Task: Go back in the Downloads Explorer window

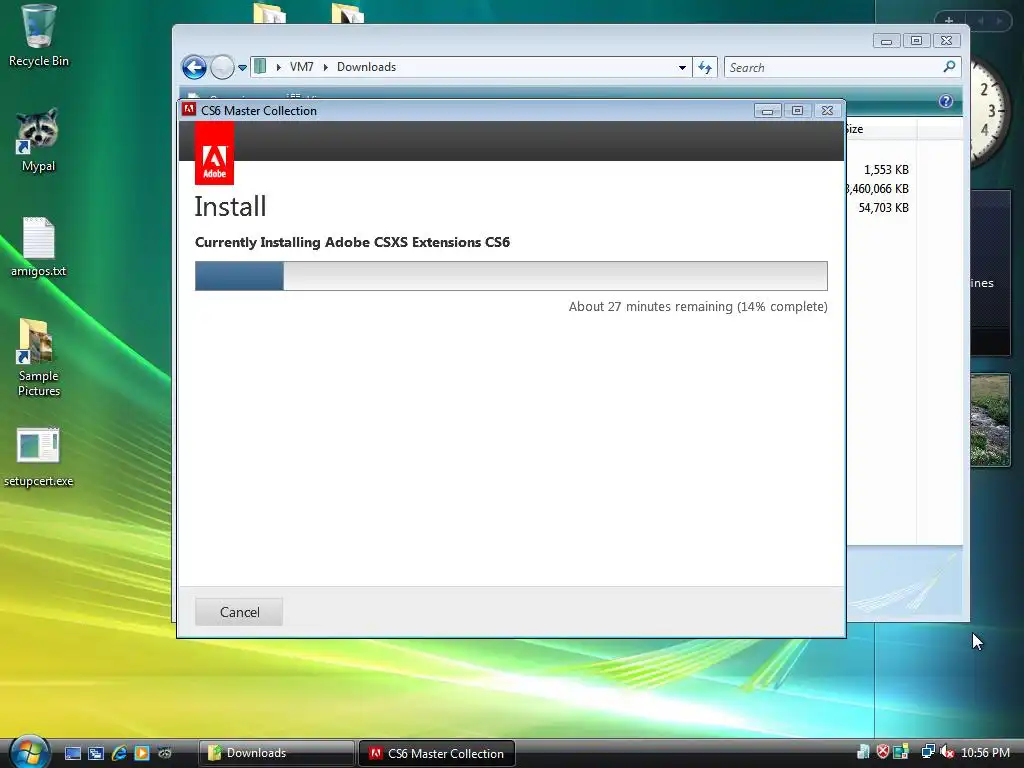Action: (194, 67)
